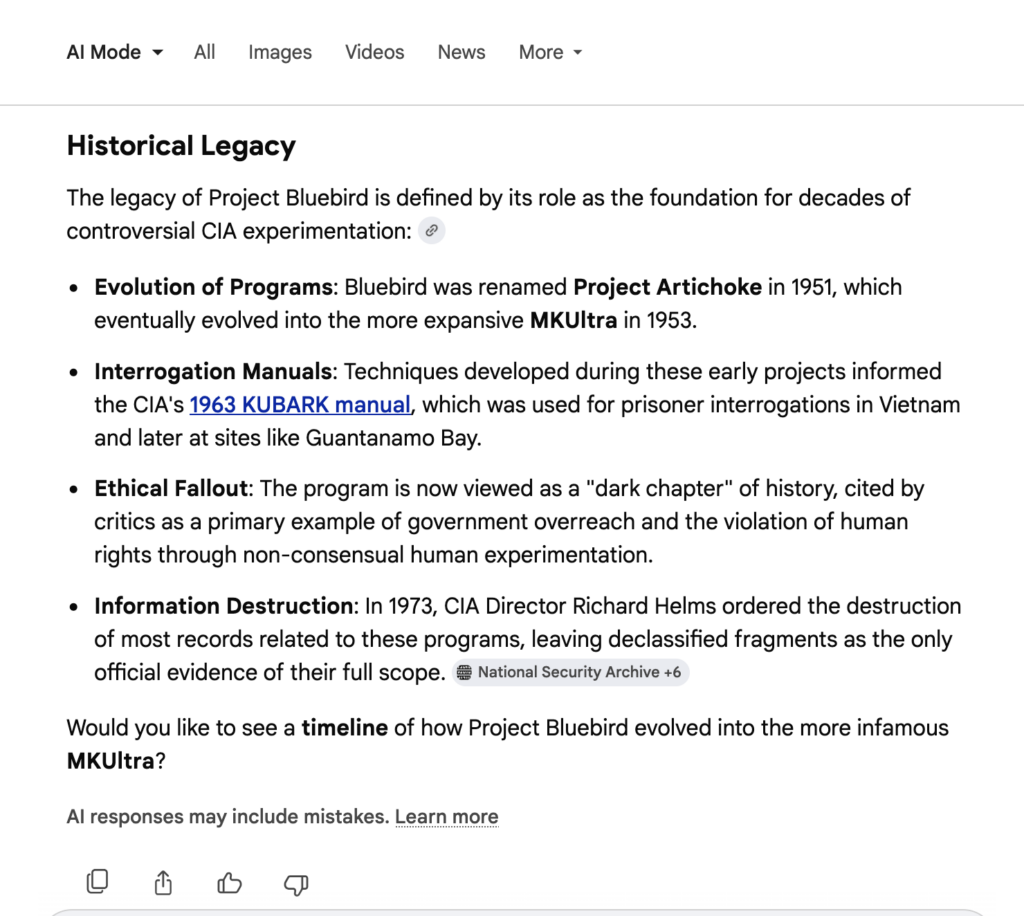Click the 'Evolution of Programs' bullet label

pyautogui.click(x=213, y=287)
